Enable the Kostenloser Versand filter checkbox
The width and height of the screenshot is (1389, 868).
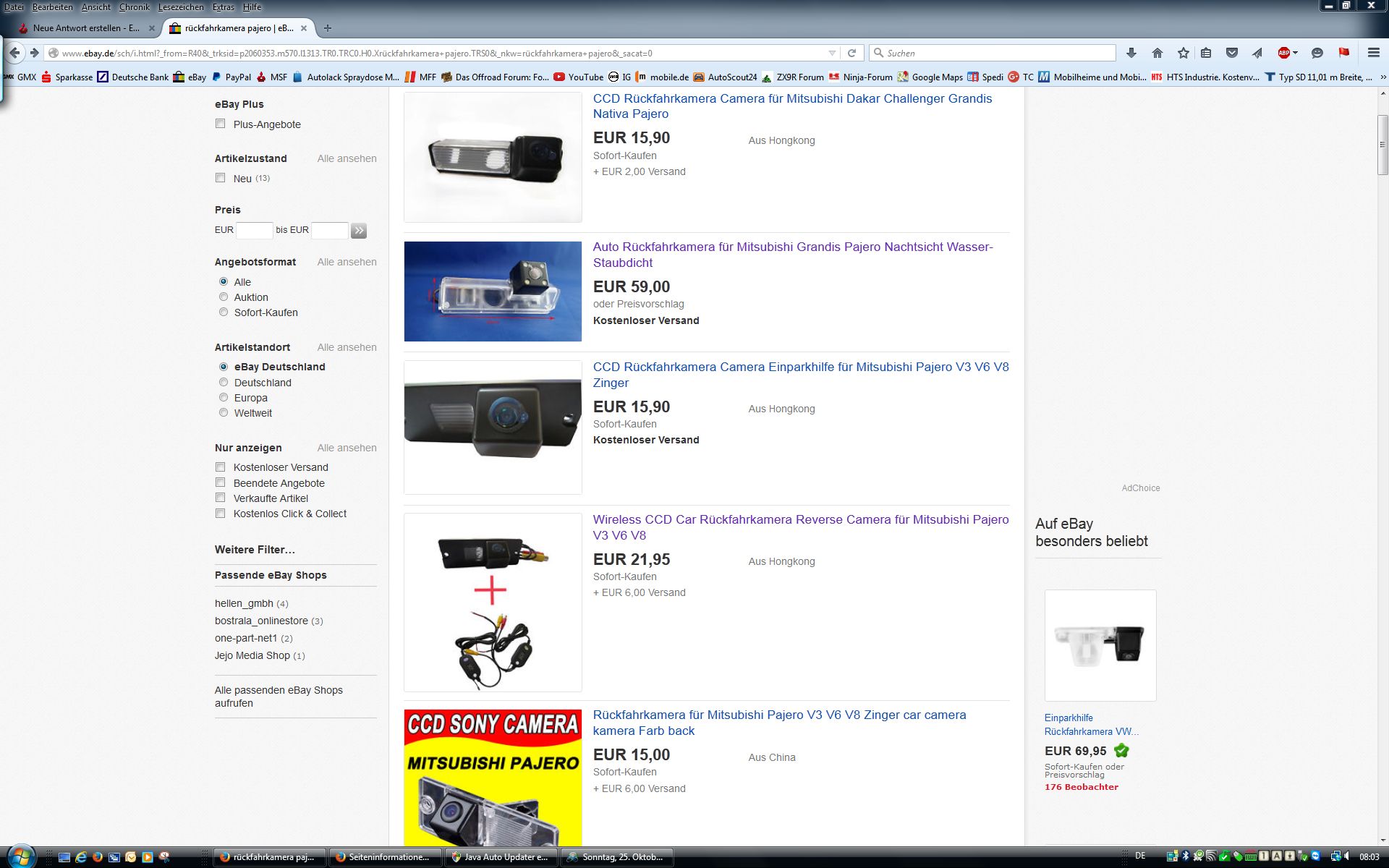221,467
